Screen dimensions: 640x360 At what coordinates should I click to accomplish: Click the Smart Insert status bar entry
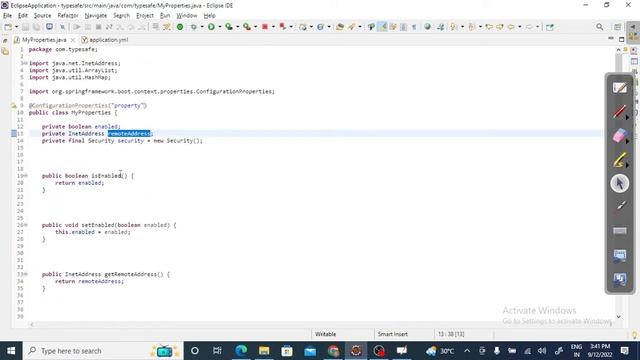pyautogui.click(x=393, y=334)
